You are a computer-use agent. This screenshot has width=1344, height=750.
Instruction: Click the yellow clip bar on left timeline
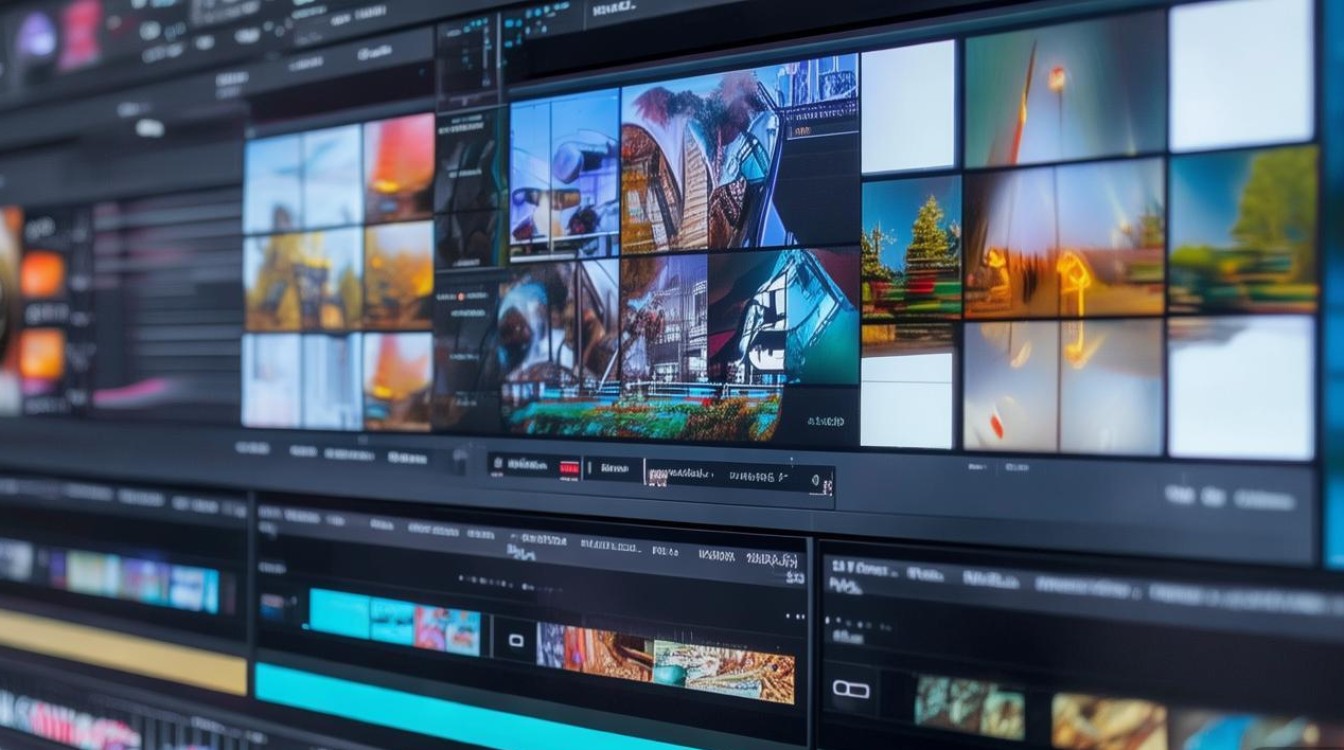(122, 651)
